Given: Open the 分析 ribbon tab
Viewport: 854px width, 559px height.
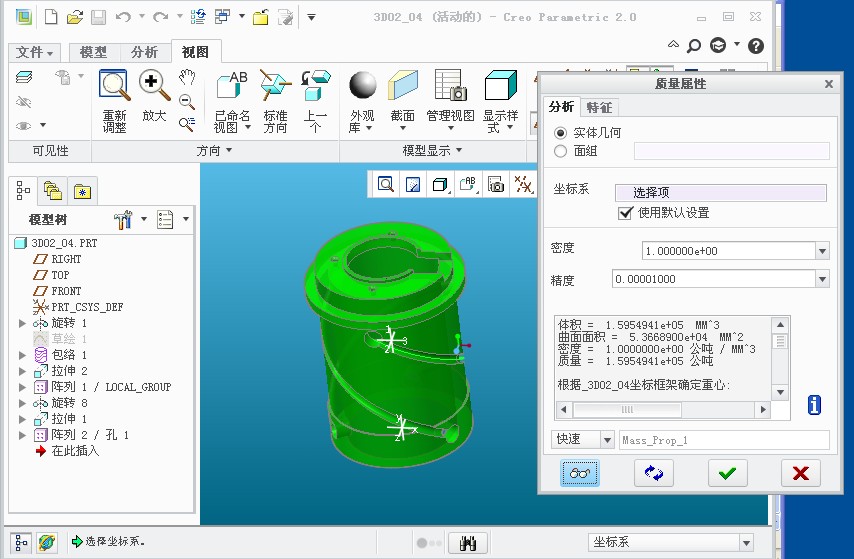Looking at the screenshot, I should pos(144,52).
